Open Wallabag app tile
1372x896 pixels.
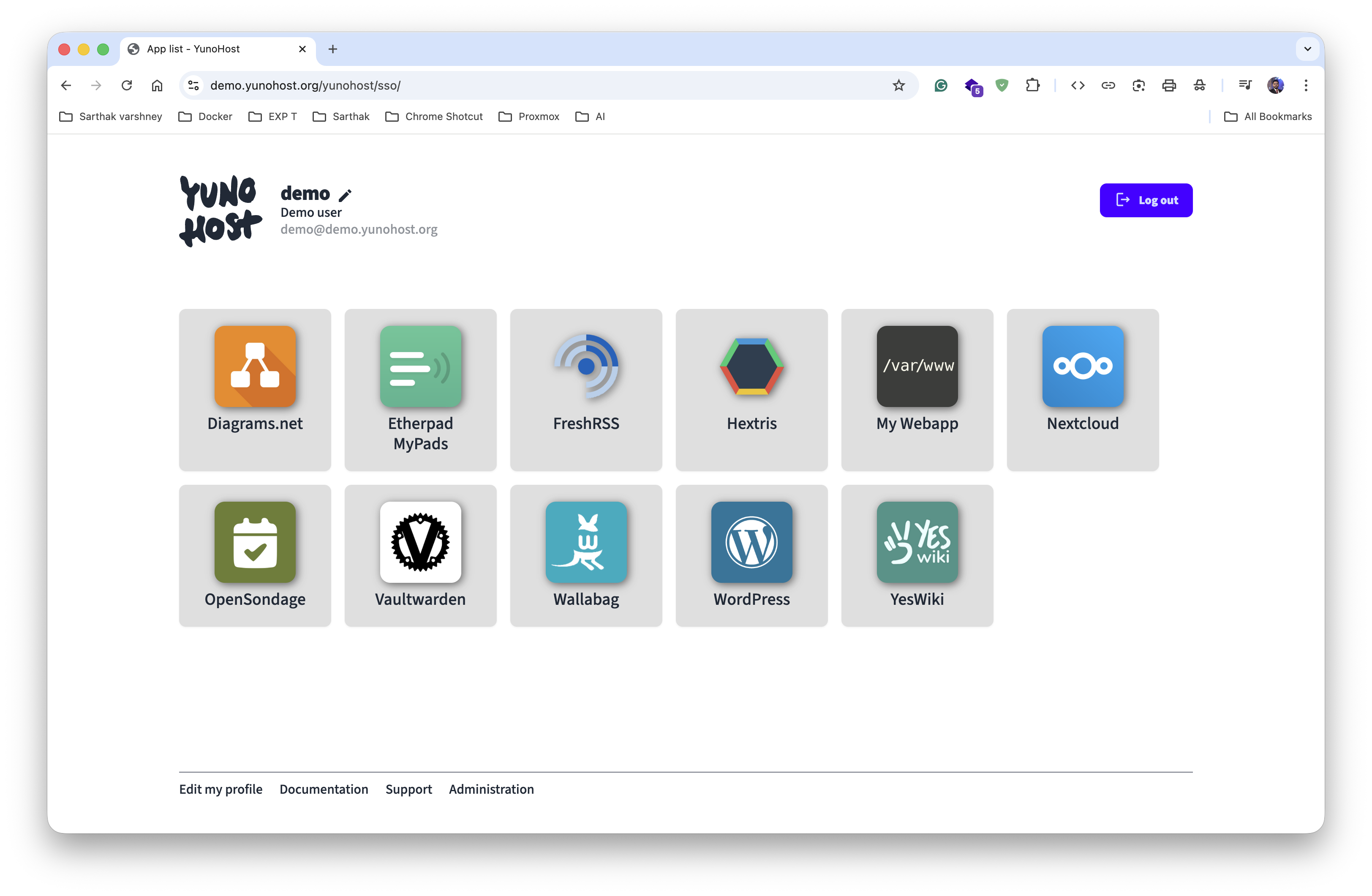[x=586, y=555]
